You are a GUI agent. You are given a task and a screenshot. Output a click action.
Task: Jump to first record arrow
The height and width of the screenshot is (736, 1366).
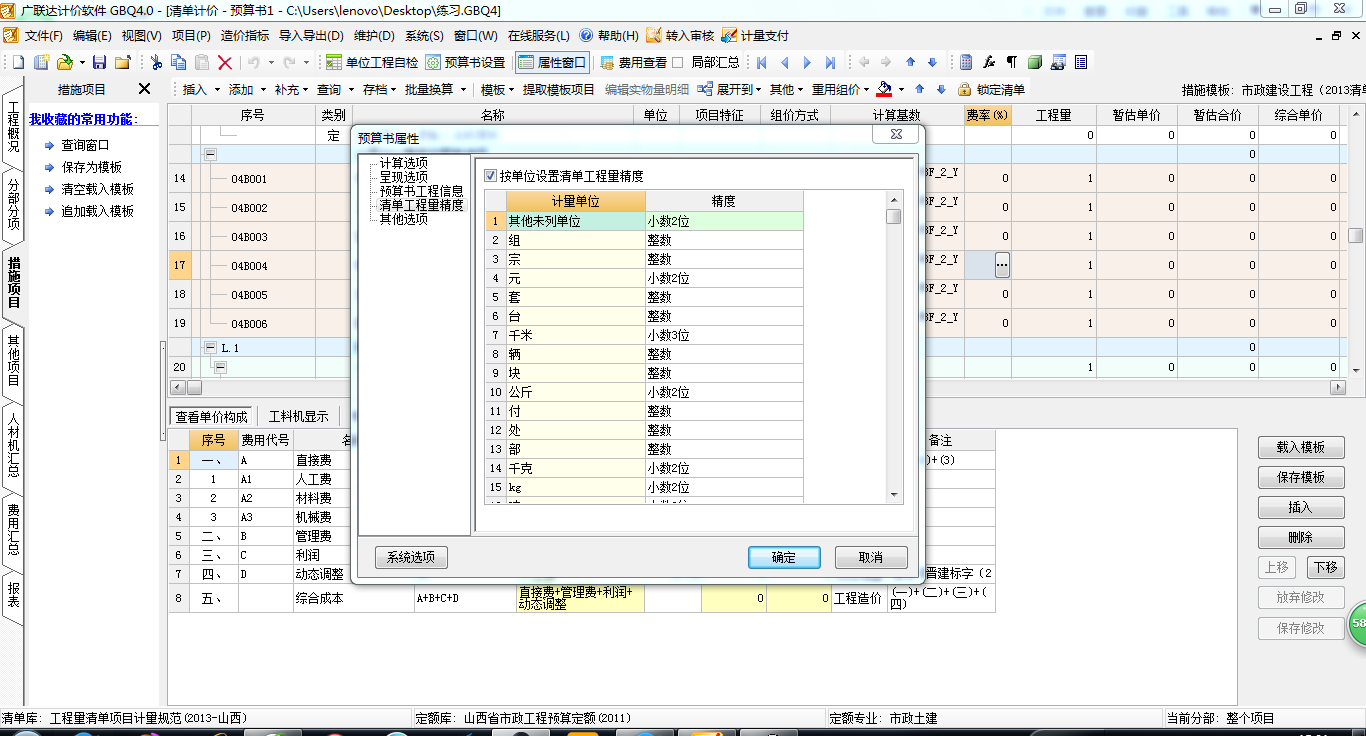coord(762,62)
